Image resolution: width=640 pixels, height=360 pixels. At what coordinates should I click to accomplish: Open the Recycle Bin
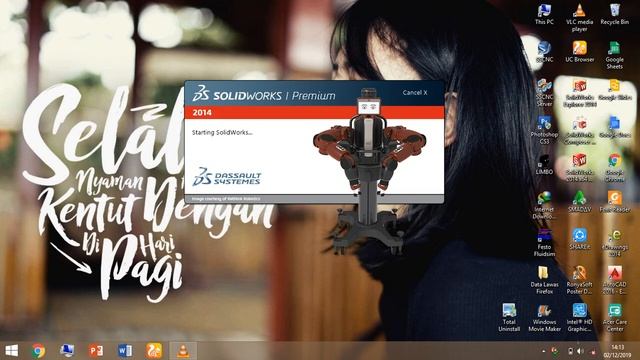[614, 15]
